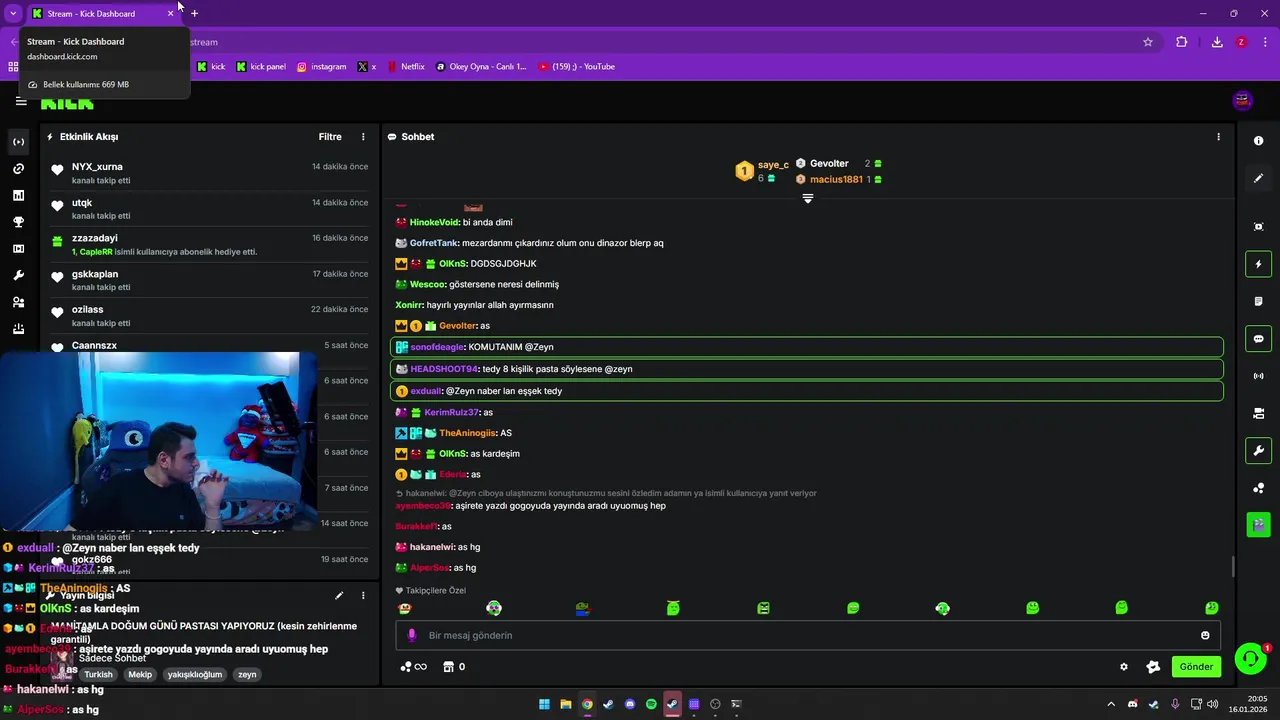Select NYX_xurna follow event in activity feed
The height and width of the screenshot is (720, 1280).
pos(210,173)
